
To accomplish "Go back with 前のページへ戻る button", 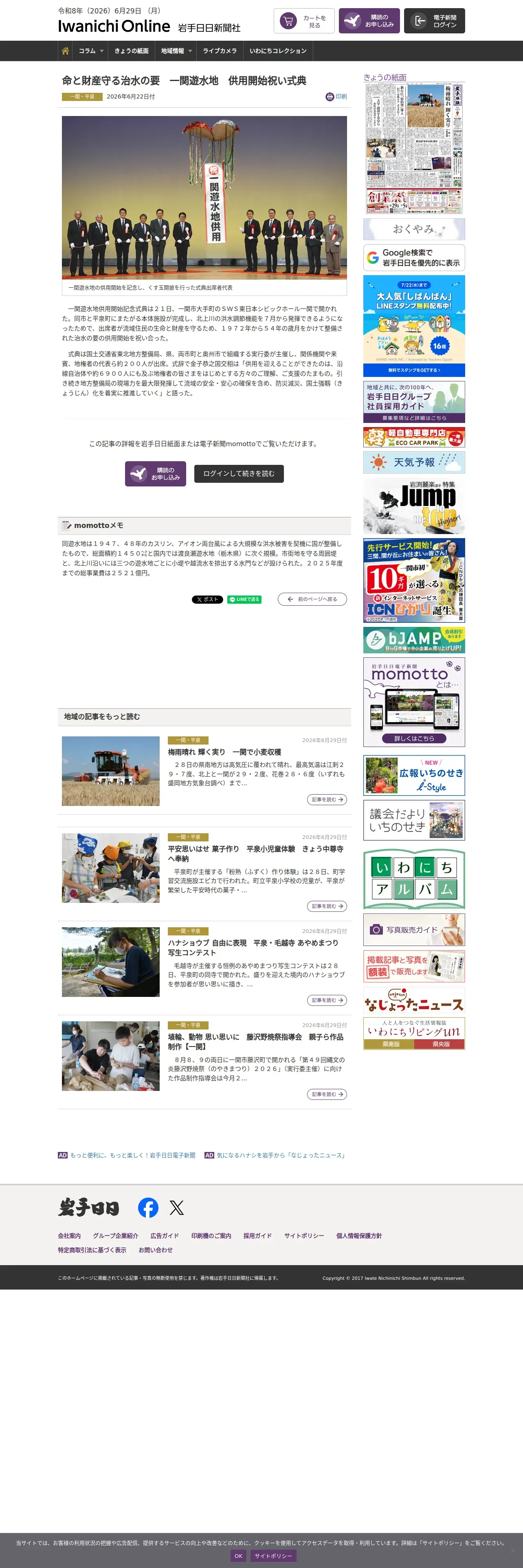I will coord(312,599).
